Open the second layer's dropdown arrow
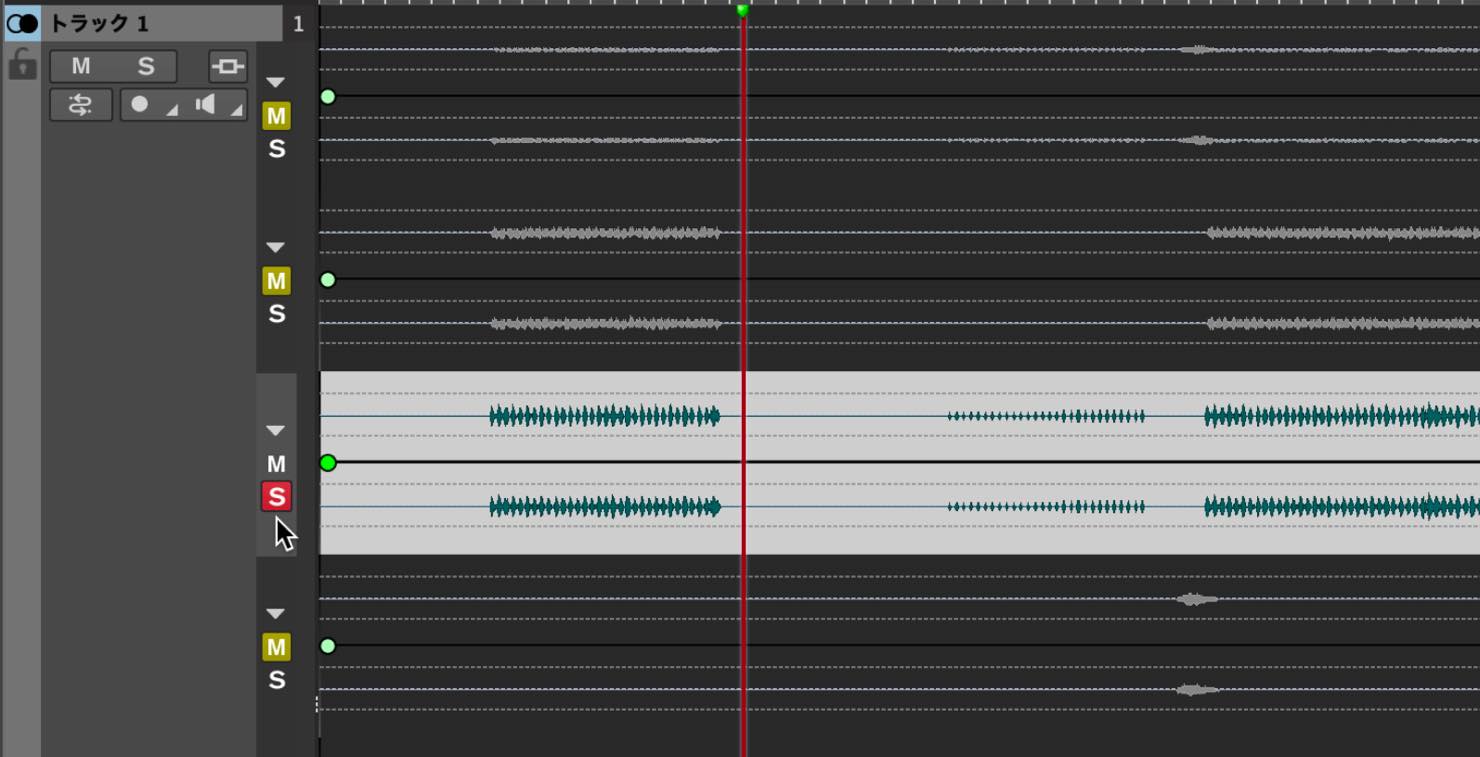 275,247
